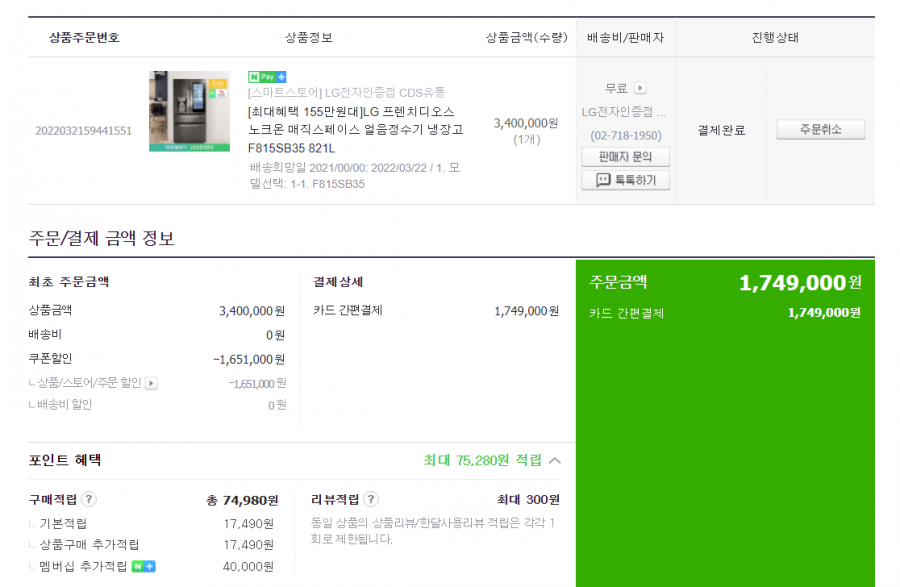The image size is (900, 587).
Task: Click 총 74,980원 purchase points value
Action: [x=242, y=500]
